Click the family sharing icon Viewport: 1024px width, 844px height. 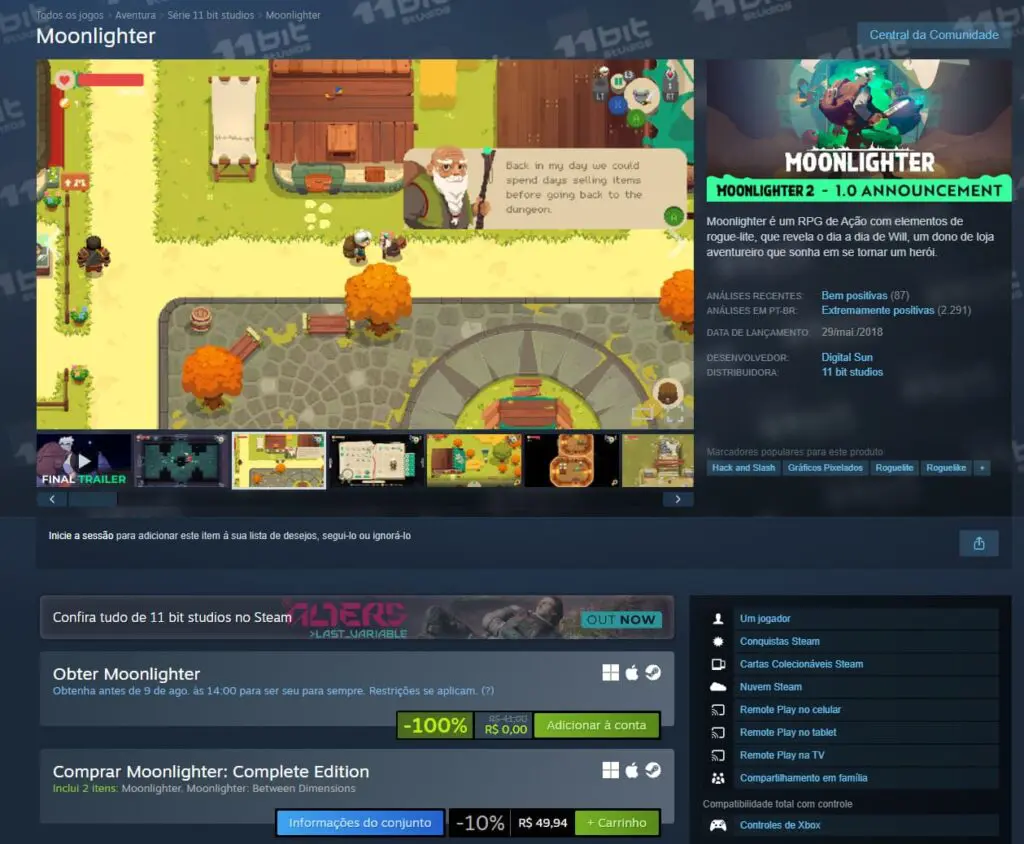718,778
